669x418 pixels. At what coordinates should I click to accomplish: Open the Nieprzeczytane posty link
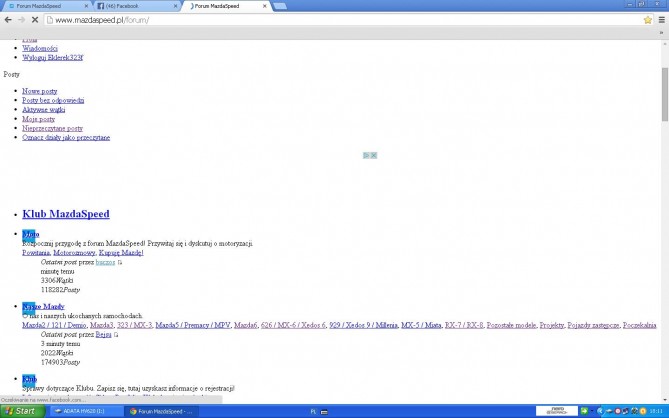[x=52, y=128]
